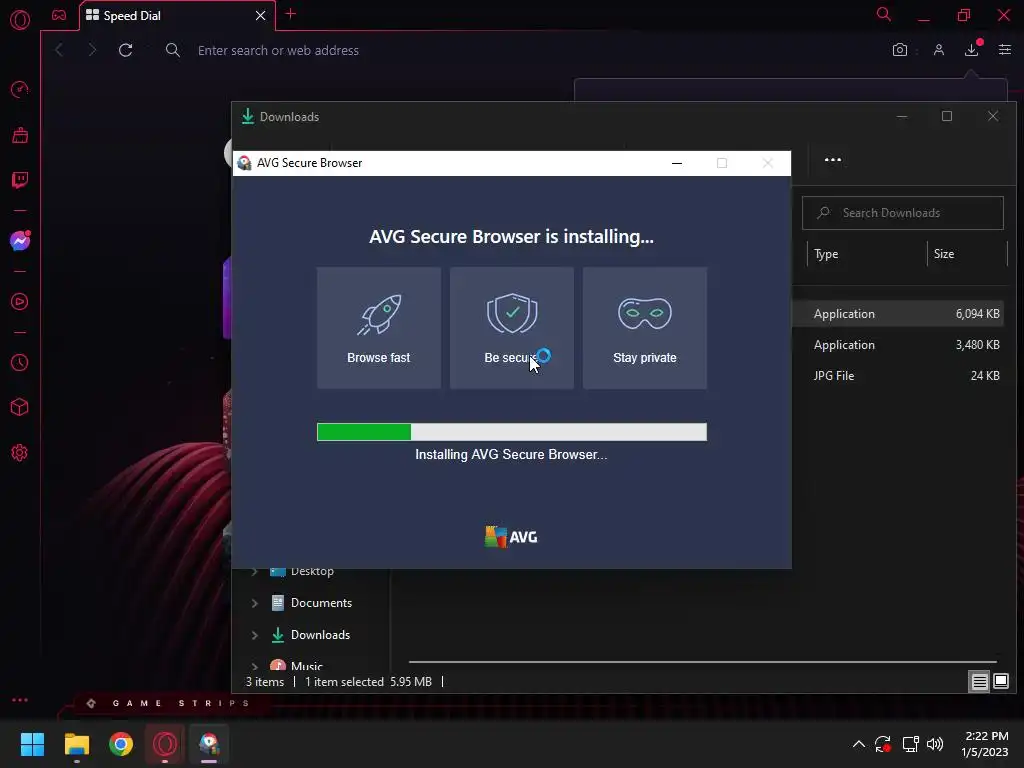Close the Speed Dial tab
This screenshot has width=1024, height=768.
click(x=261, y=15)
